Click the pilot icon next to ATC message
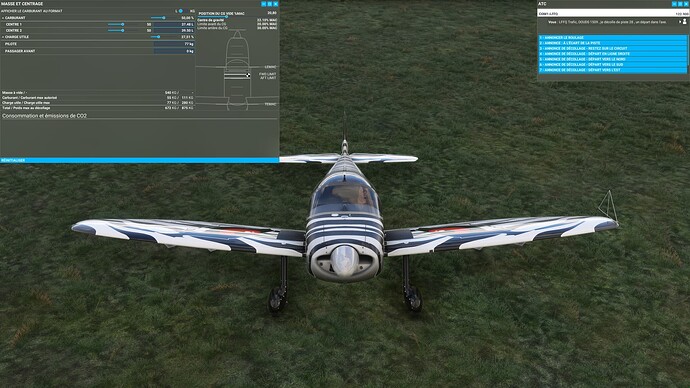The width and height of the screenshot is (690, 388). [x=685, y=22]
